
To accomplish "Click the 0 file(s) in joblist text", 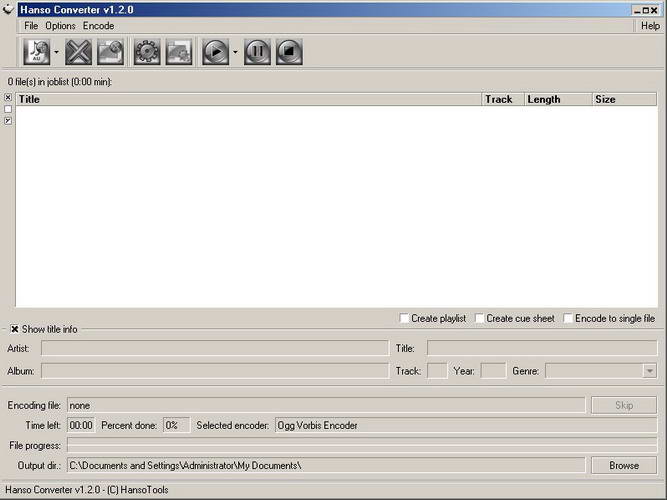I will point(60,82).
